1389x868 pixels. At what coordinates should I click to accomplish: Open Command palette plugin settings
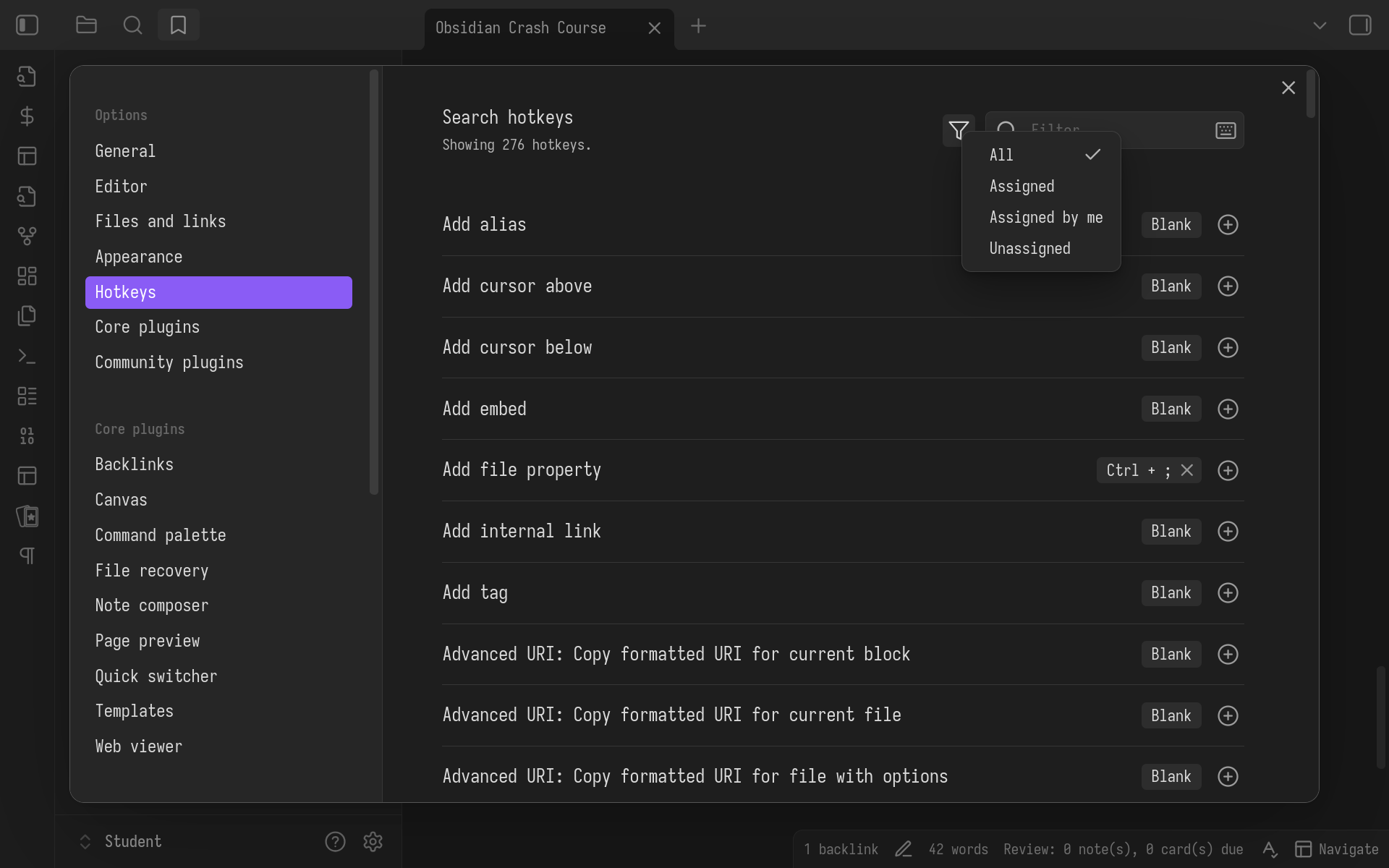point(218,535)
